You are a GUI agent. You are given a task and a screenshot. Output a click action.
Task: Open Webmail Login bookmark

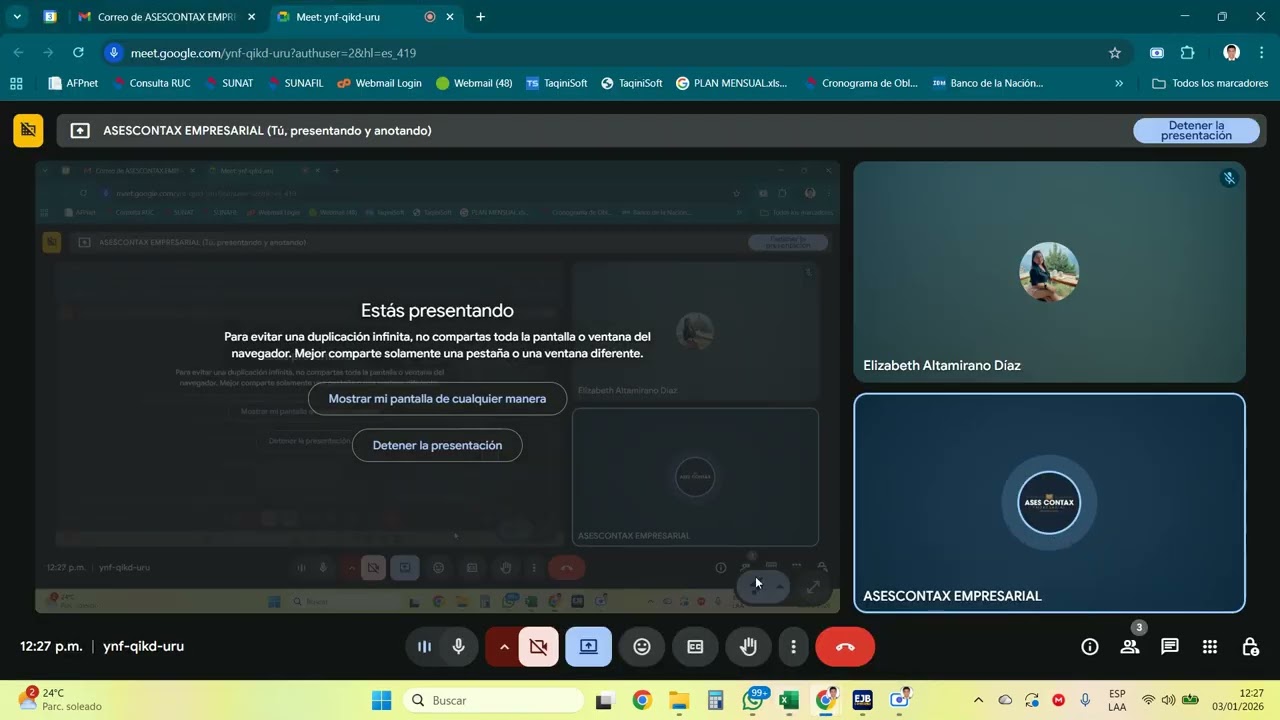click(379, 83)
